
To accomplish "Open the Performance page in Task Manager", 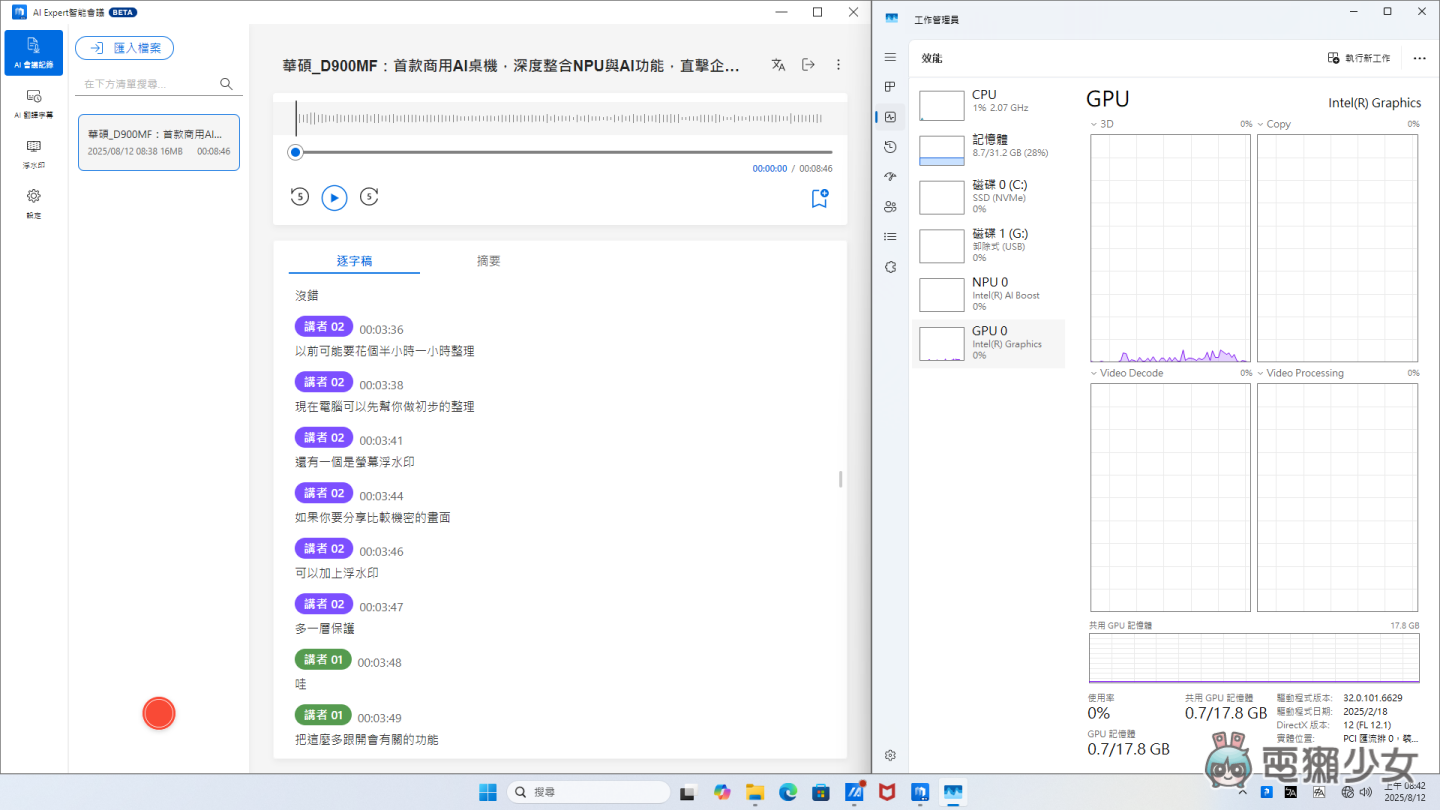I will click(890, 117).
